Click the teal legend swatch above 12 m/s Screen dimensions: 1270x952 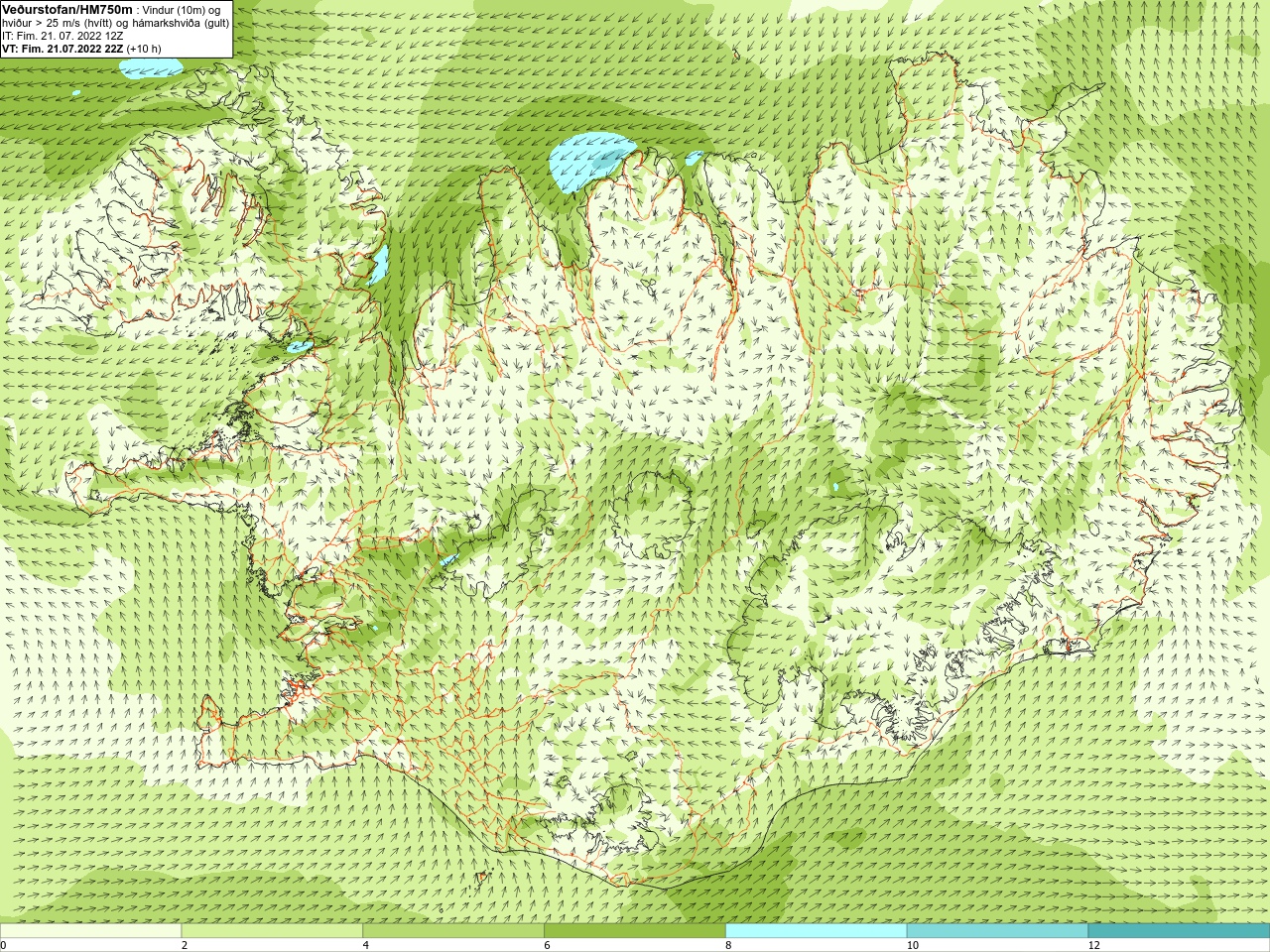[1179, 931]
